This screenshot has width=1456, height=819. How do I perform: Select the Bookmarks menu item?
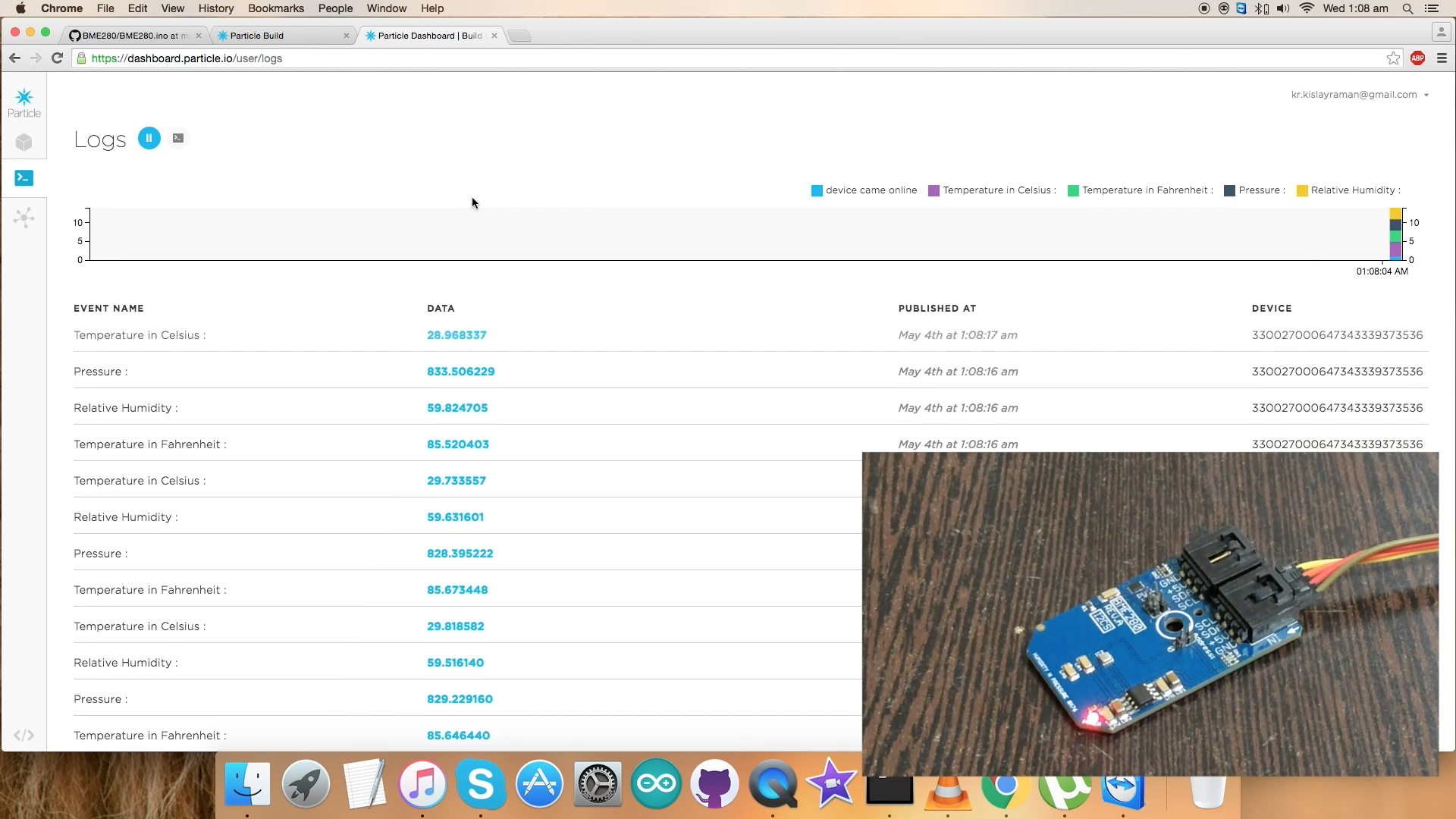click(x=276, y=8)
